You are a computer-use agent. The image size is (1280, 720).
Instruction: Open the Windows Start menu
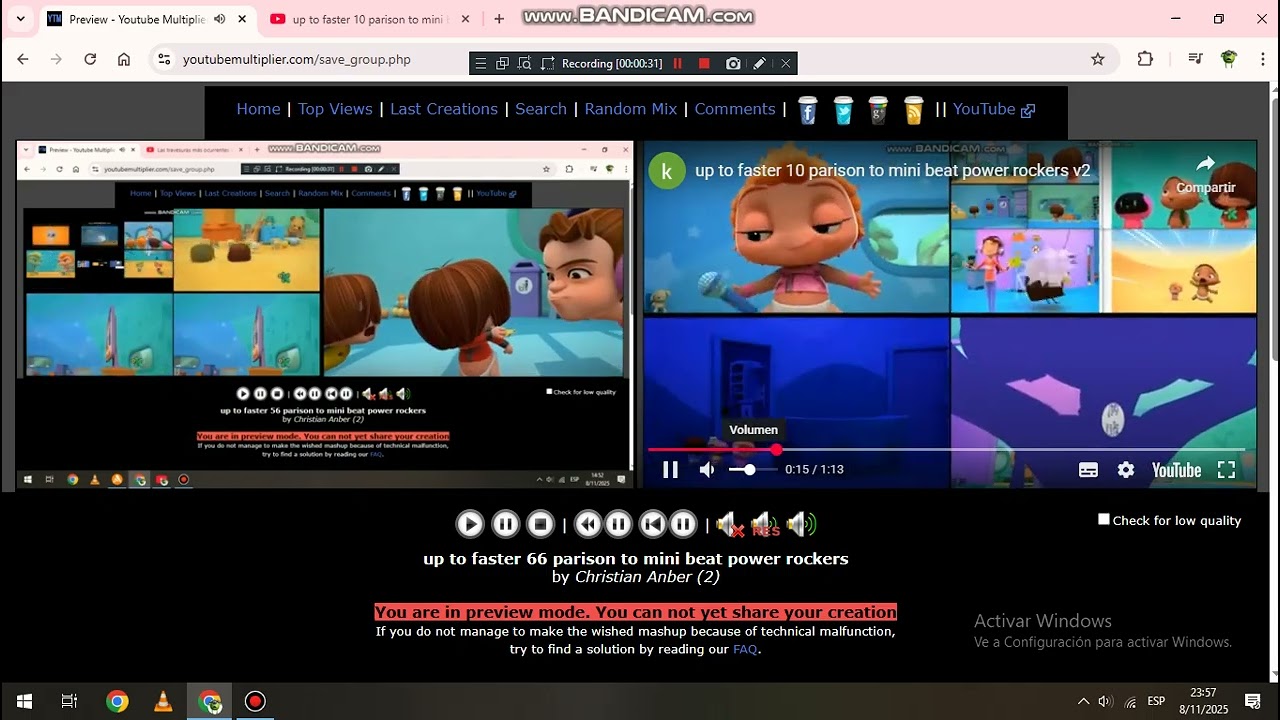[24, 701]
